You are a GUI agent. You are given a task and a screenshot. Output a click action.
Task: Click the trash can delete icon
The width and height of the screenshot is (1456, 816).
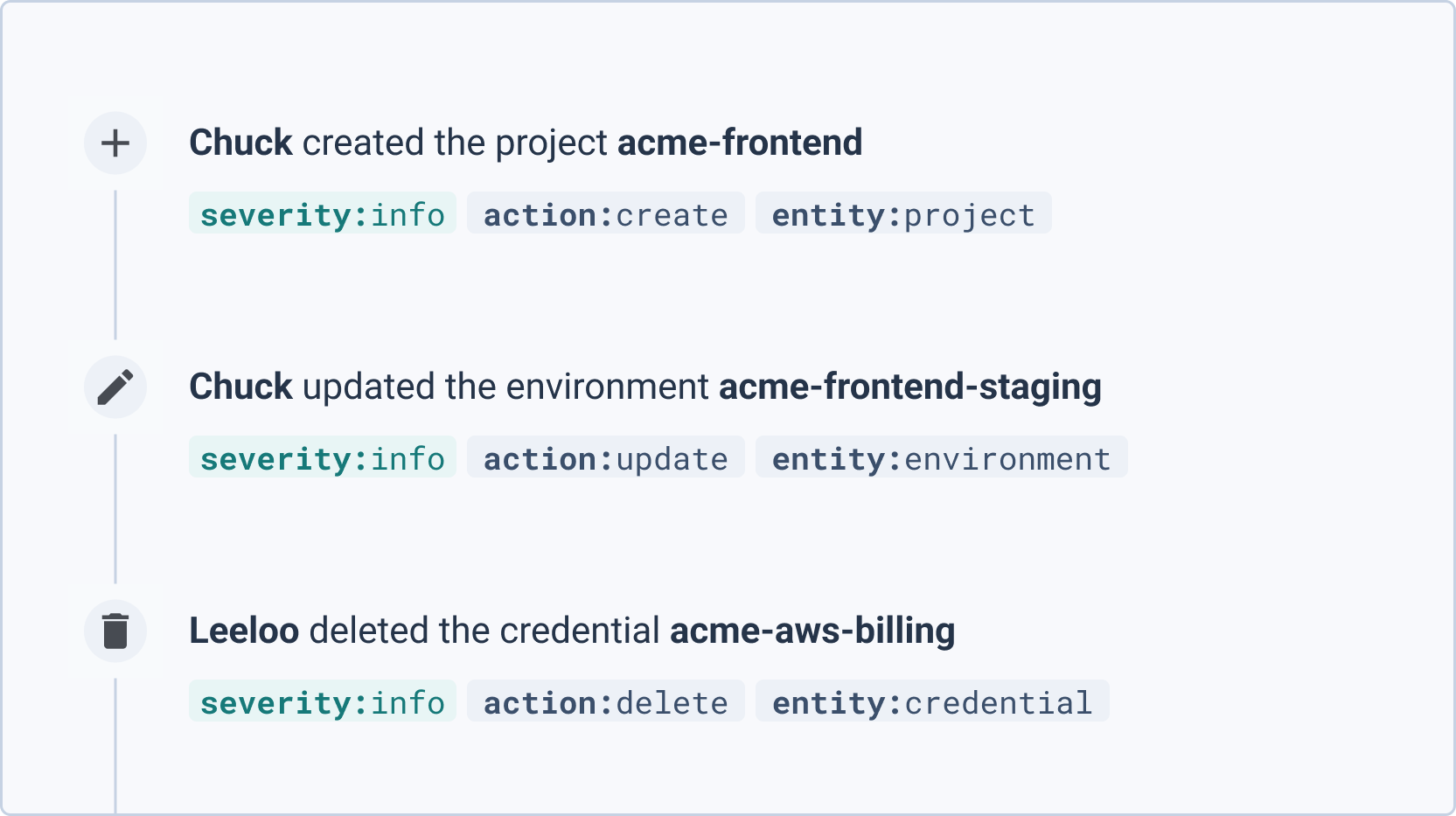click(x=115, y=631)
